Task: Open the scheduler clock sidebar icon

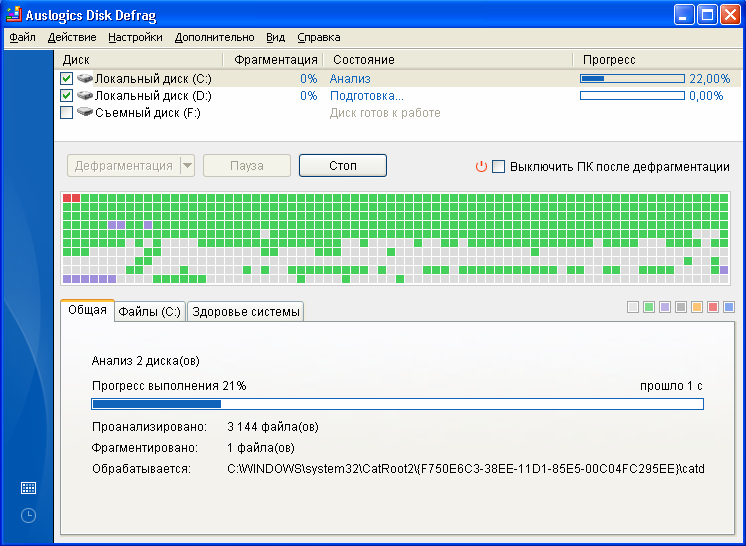Action: pos(28,515)
